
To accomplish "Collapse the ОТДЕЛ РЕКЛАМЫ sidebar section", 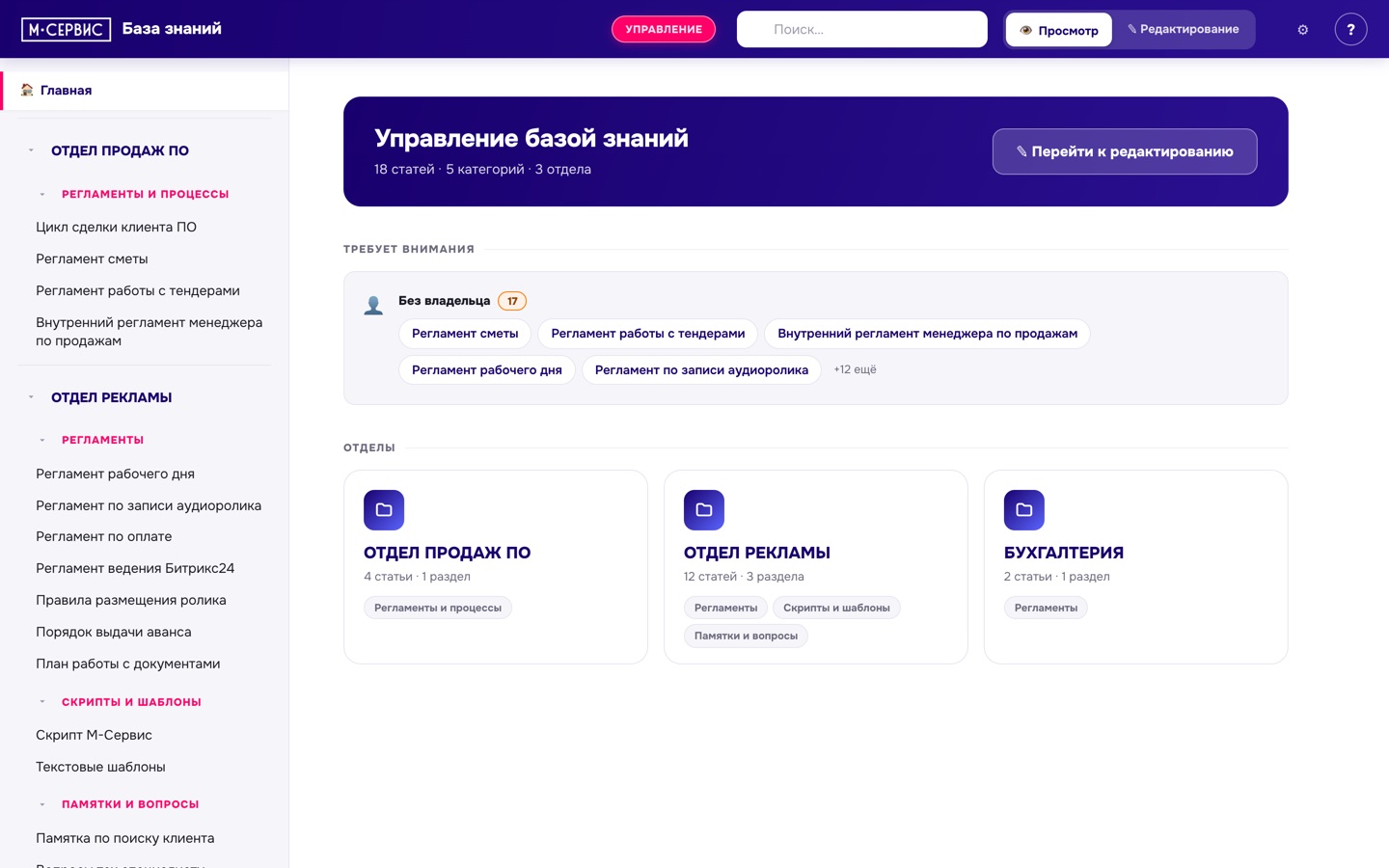I will click(31, 397).
